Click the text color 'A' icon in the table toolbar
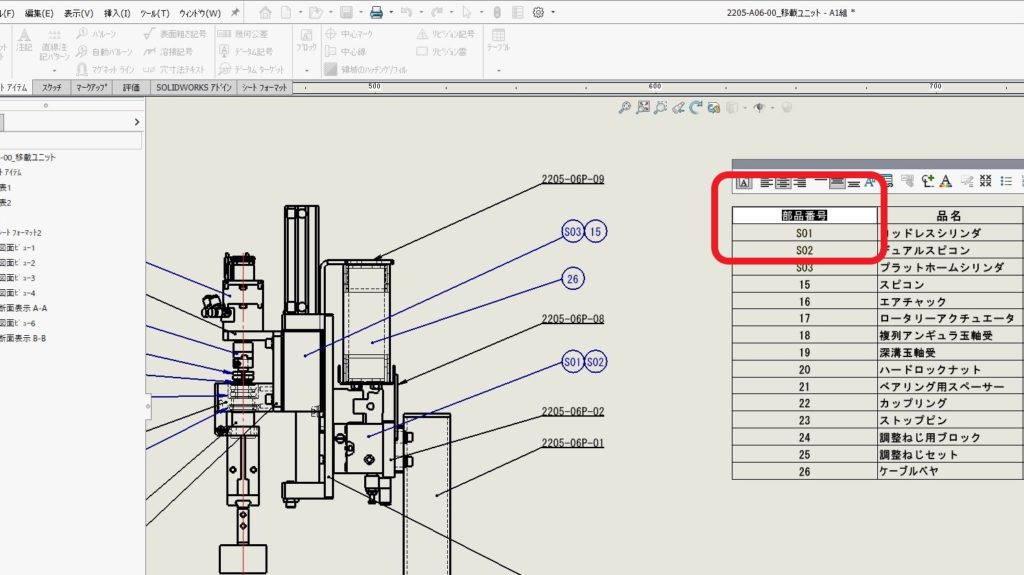This screenshot has height=575, width=1024. (945, 182)
